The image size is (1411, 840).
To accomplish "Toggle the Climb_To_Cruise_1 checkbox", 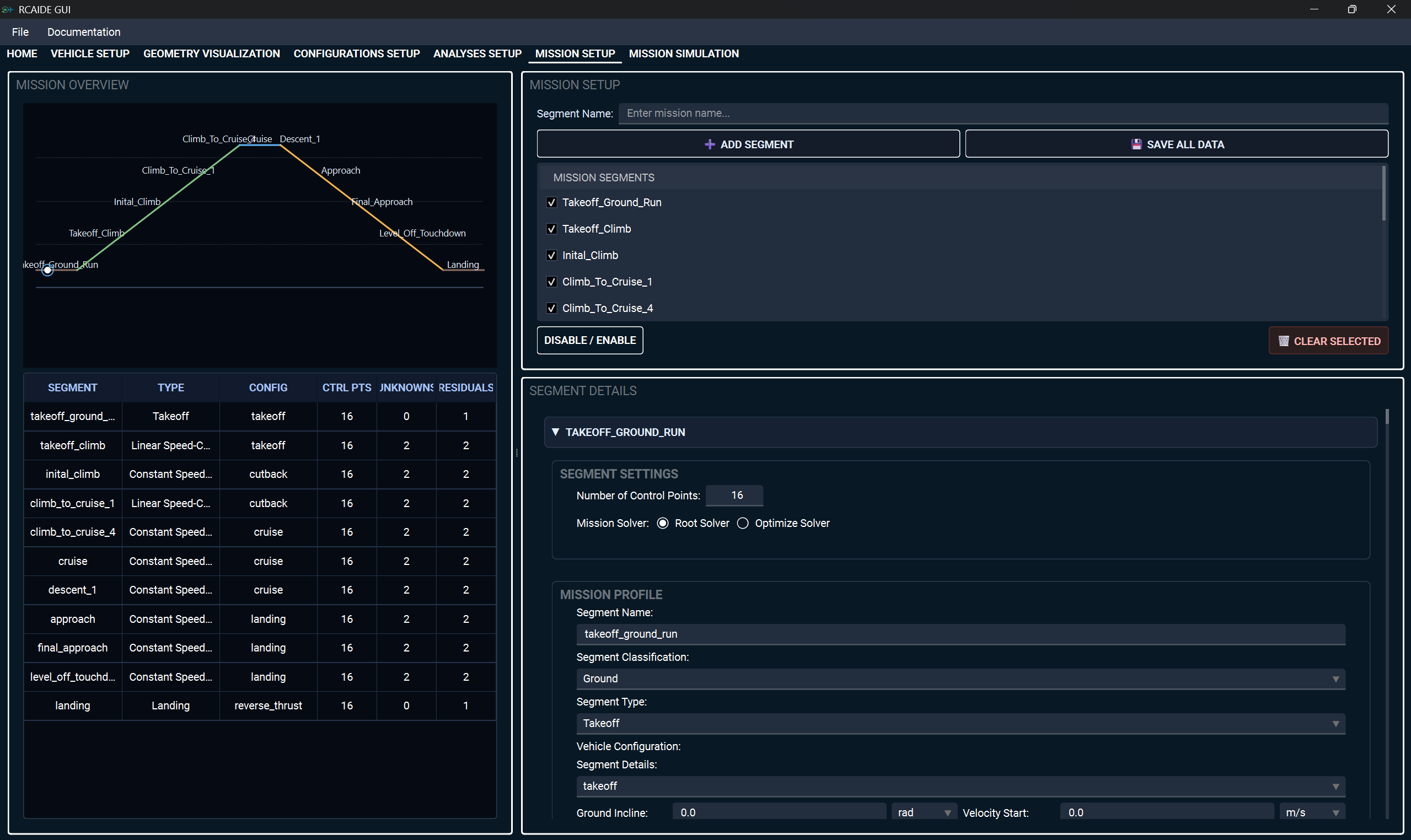I will (551, 281).
